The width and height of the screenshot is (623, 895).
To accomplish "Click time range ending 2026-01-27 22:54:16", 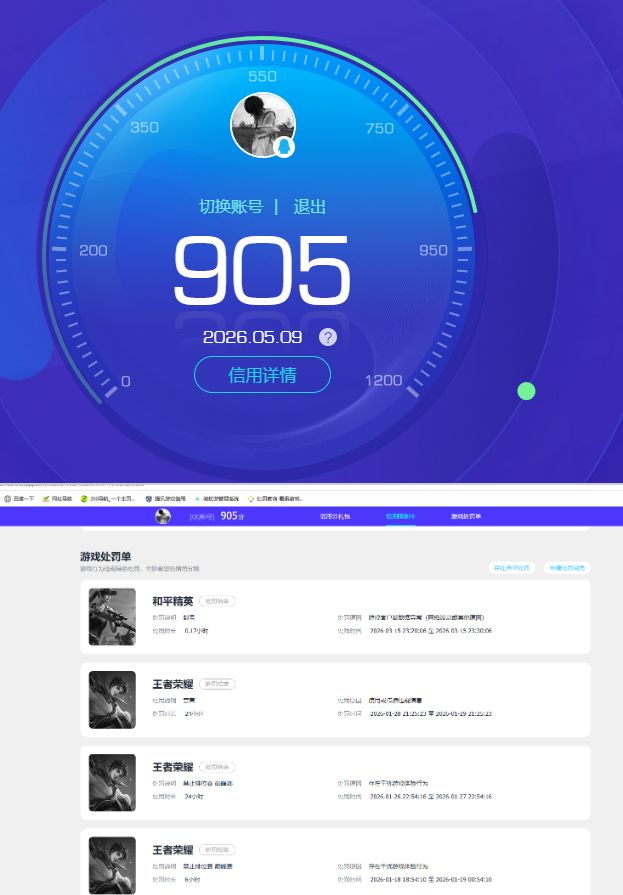I will click(431, 796).
